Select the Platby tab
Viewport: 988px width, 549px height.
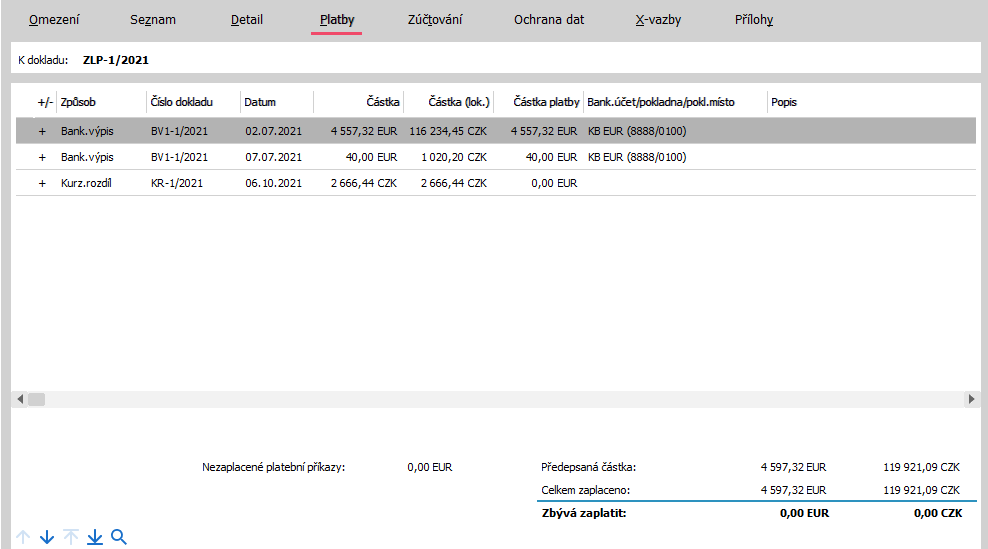click(x=337, y=20)
